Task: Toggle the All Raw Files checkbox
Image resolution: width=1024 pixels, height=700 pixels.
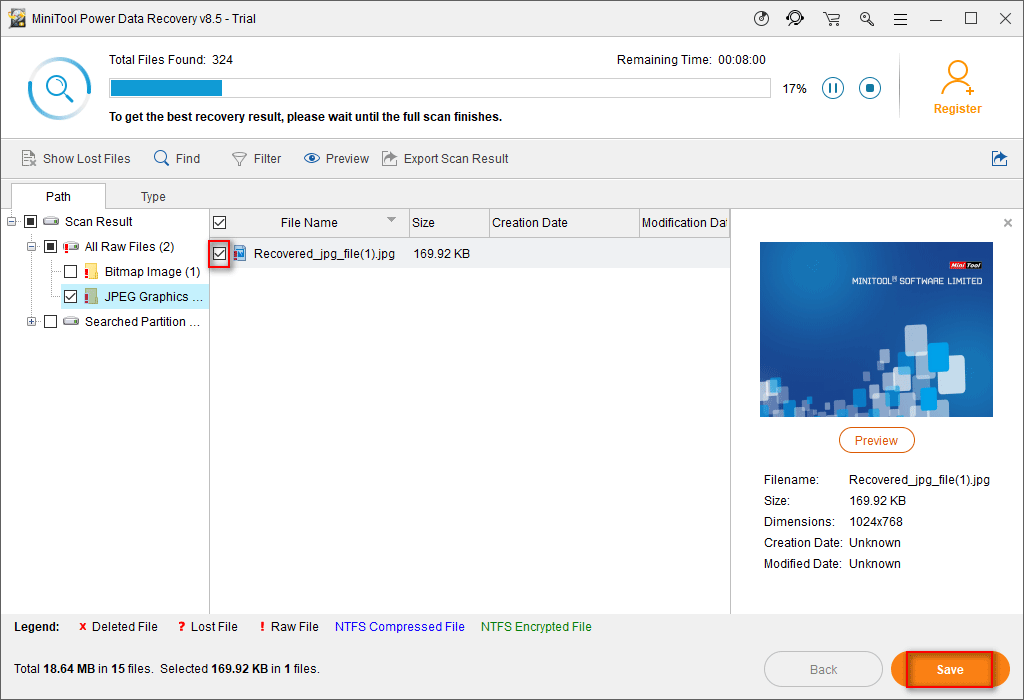Action: click(50, 246)
